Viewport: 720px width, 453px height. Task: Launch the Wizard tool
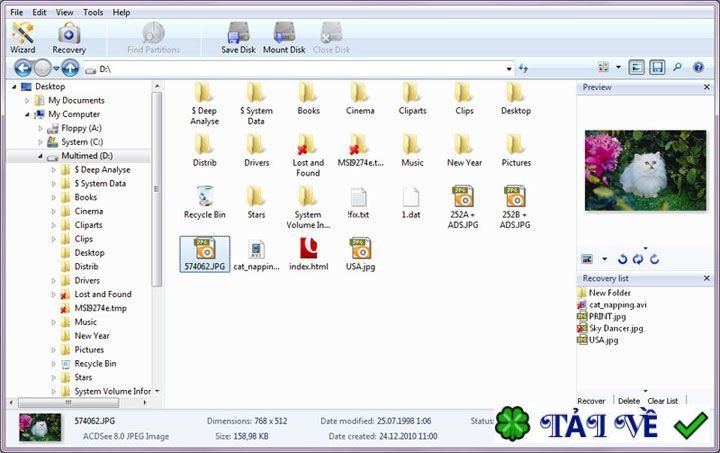coord(22,37)
